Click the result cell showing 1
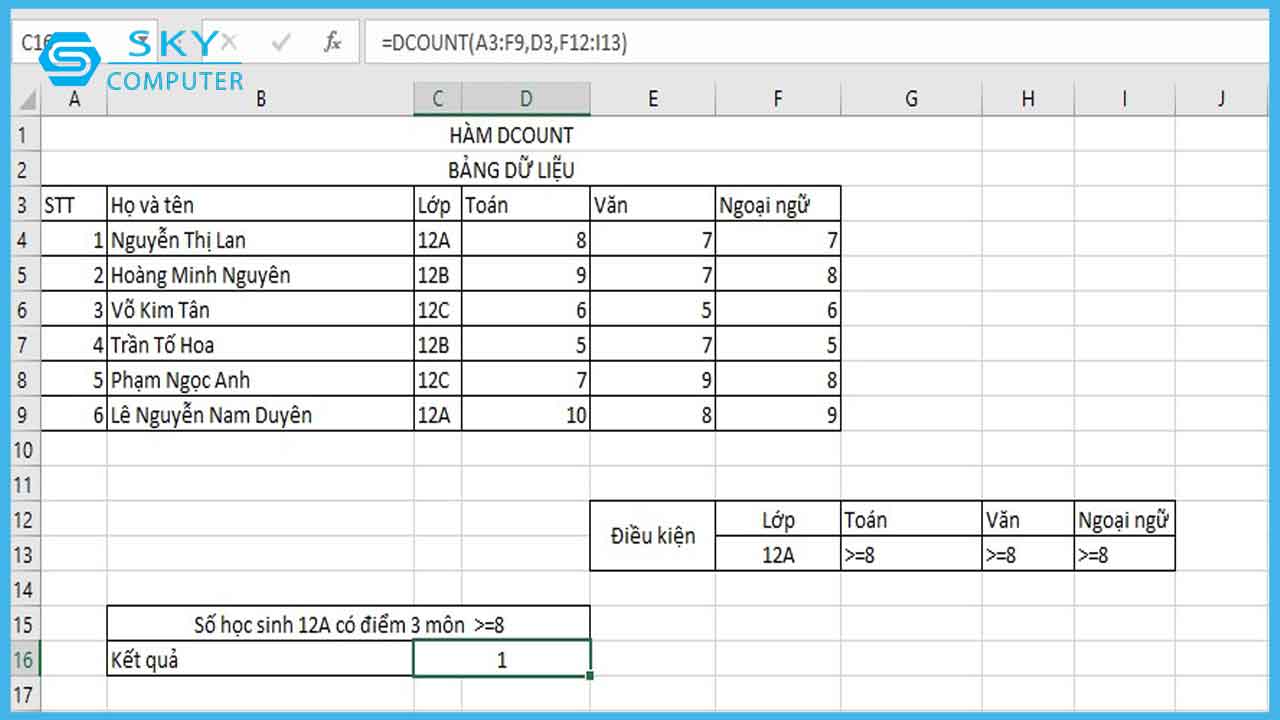This screenshot has height=720, width=1280. pos(502,659)
